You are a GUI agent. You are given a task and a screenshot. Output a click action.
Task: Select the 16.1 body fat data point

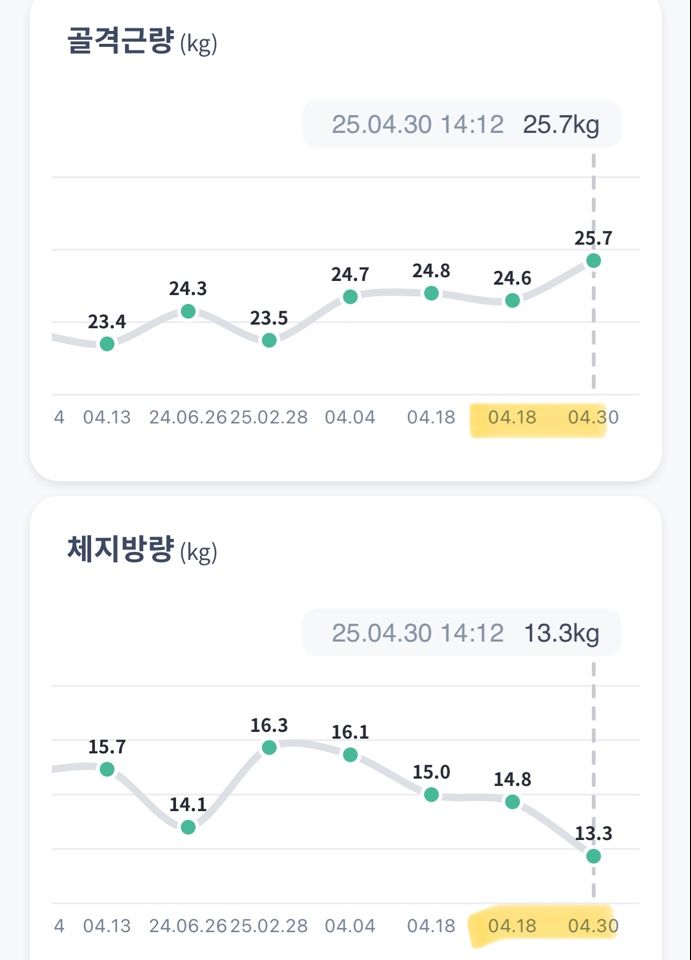(x=350, y=755)
